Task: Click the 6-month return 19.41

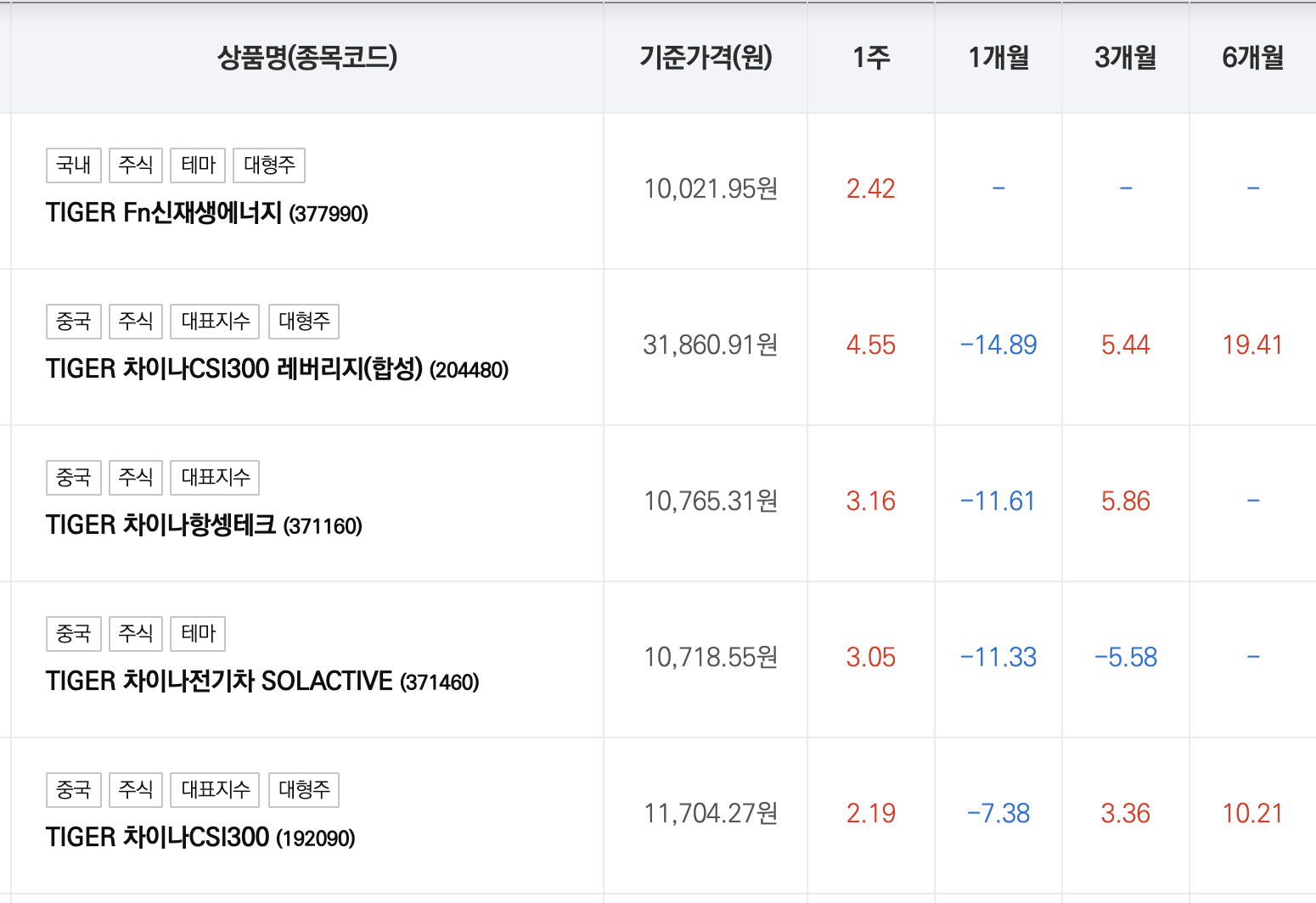Action: (1253, 345)
